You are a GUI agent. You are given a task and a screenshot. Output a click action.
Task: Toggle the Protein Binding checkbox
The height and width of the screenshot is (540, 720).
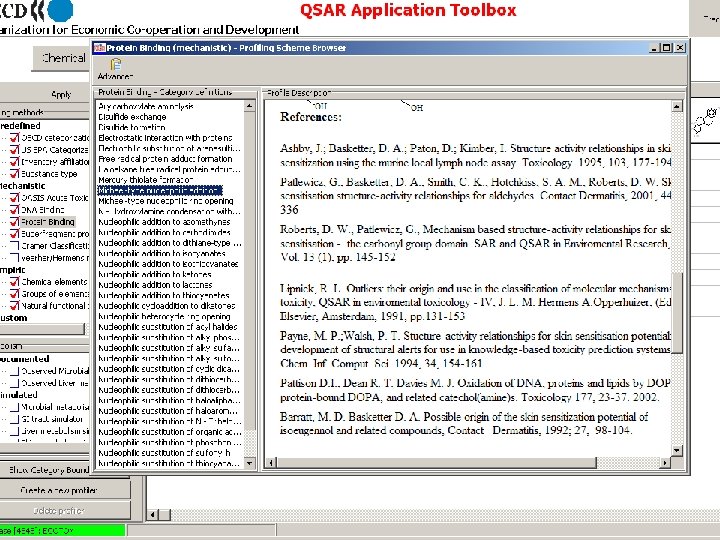click(15, 222)
